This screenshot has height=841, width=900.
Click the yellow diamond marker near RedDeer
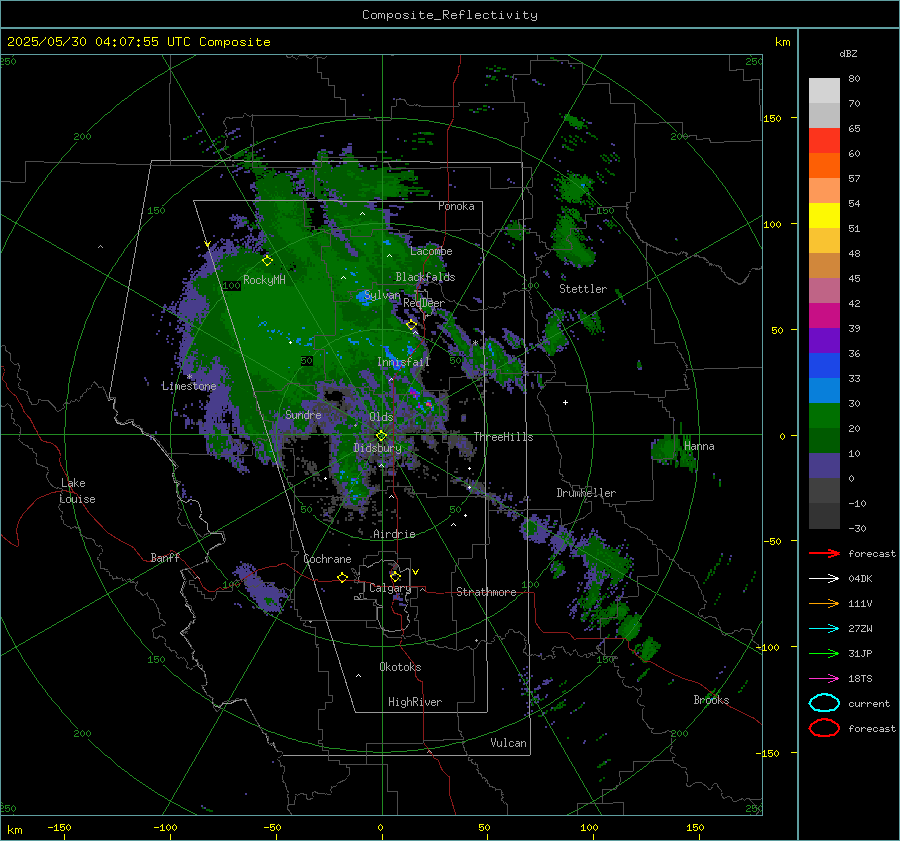[x=411, y=325]
